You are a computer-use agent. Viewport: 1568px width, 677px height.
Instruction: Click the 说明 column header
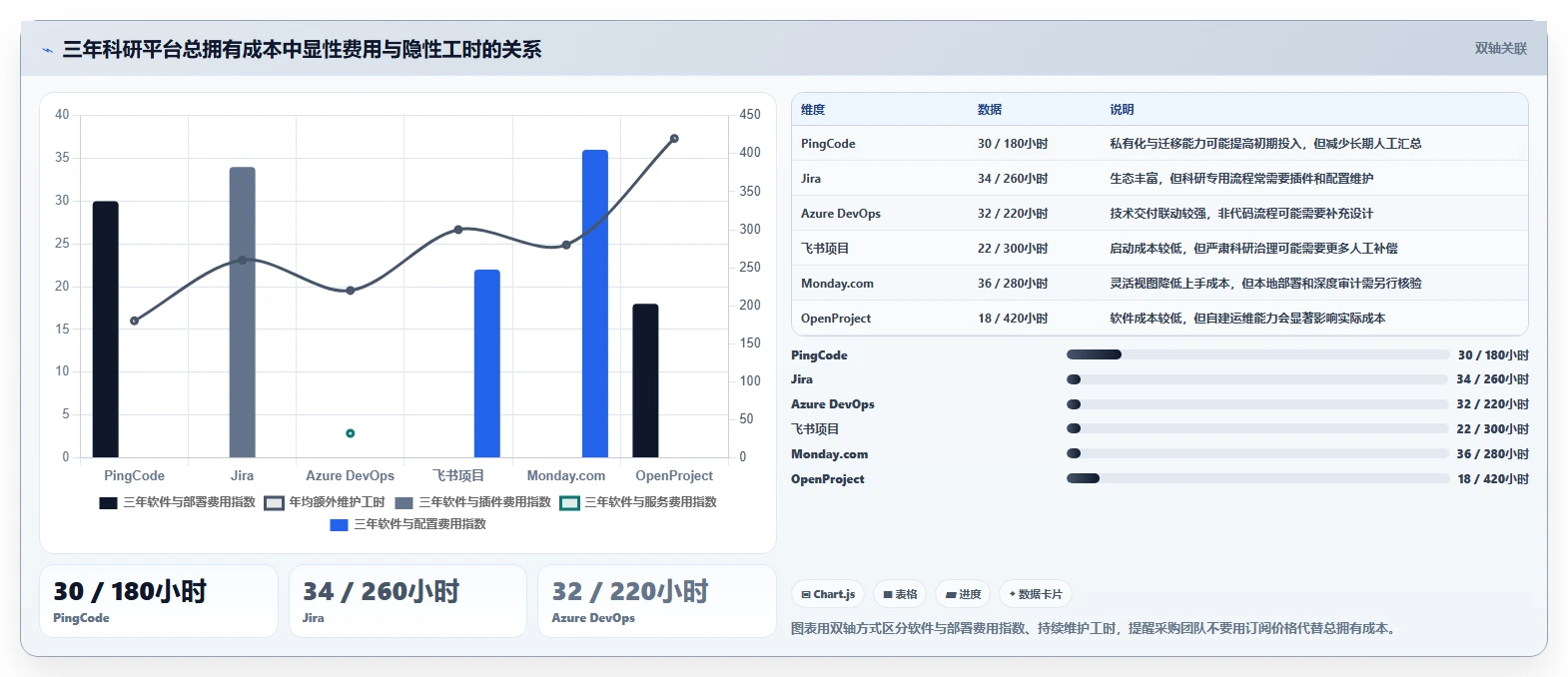[x=1122, y=110]
